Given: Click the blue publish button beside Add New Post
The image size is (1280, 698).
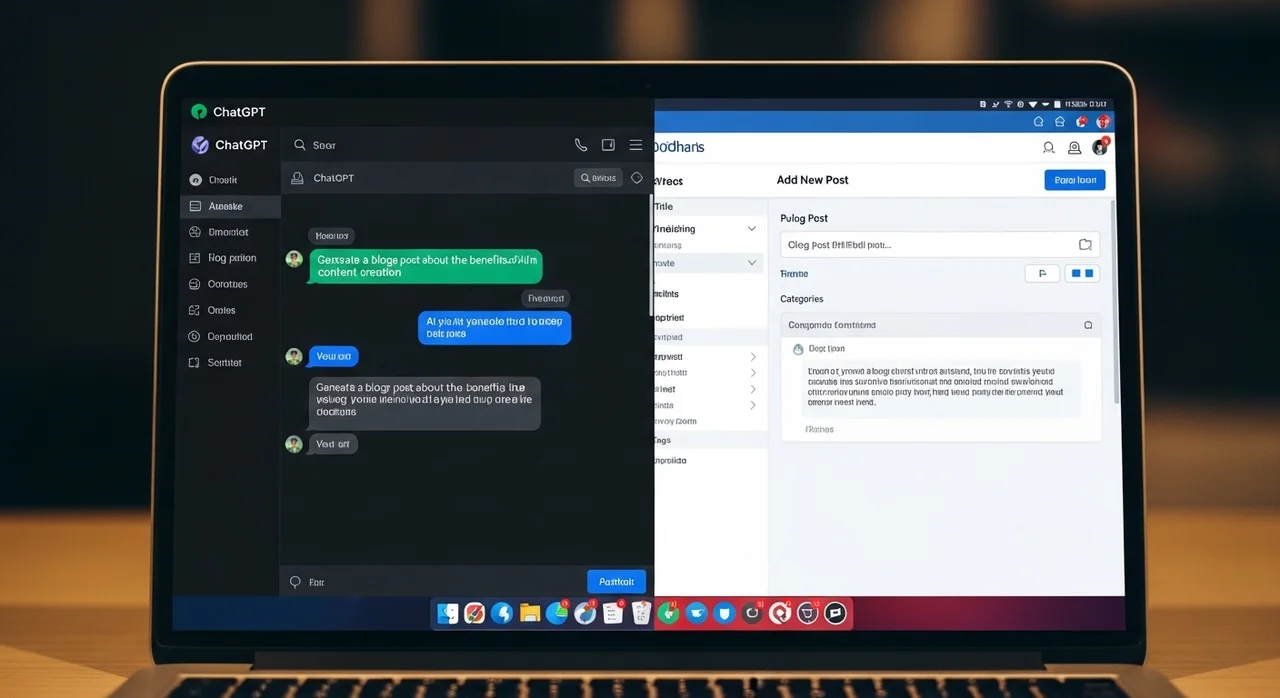Looking at the screenshot, I should click(x=1075, y=180).
